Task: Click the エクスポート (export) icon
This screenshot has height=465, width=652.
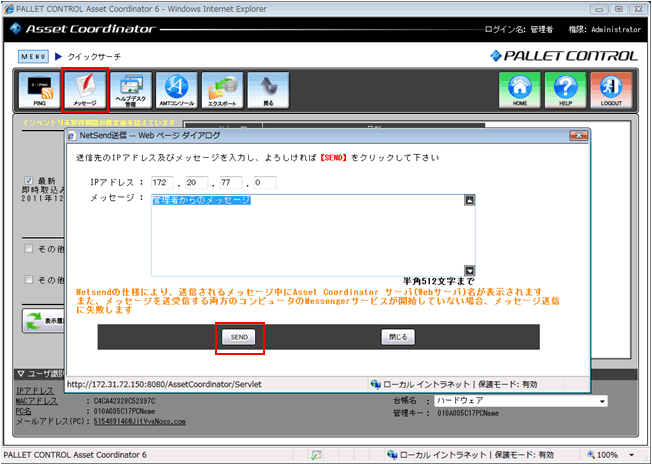Action: [x=222, y=90]
